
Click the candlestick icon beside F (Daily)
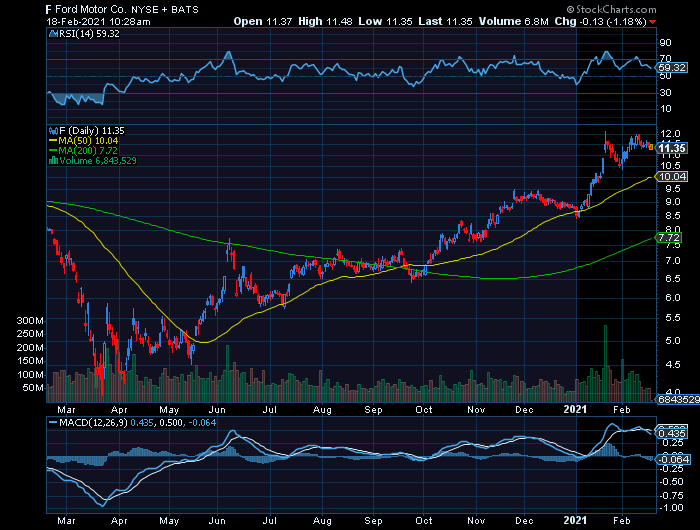[54, 131]
